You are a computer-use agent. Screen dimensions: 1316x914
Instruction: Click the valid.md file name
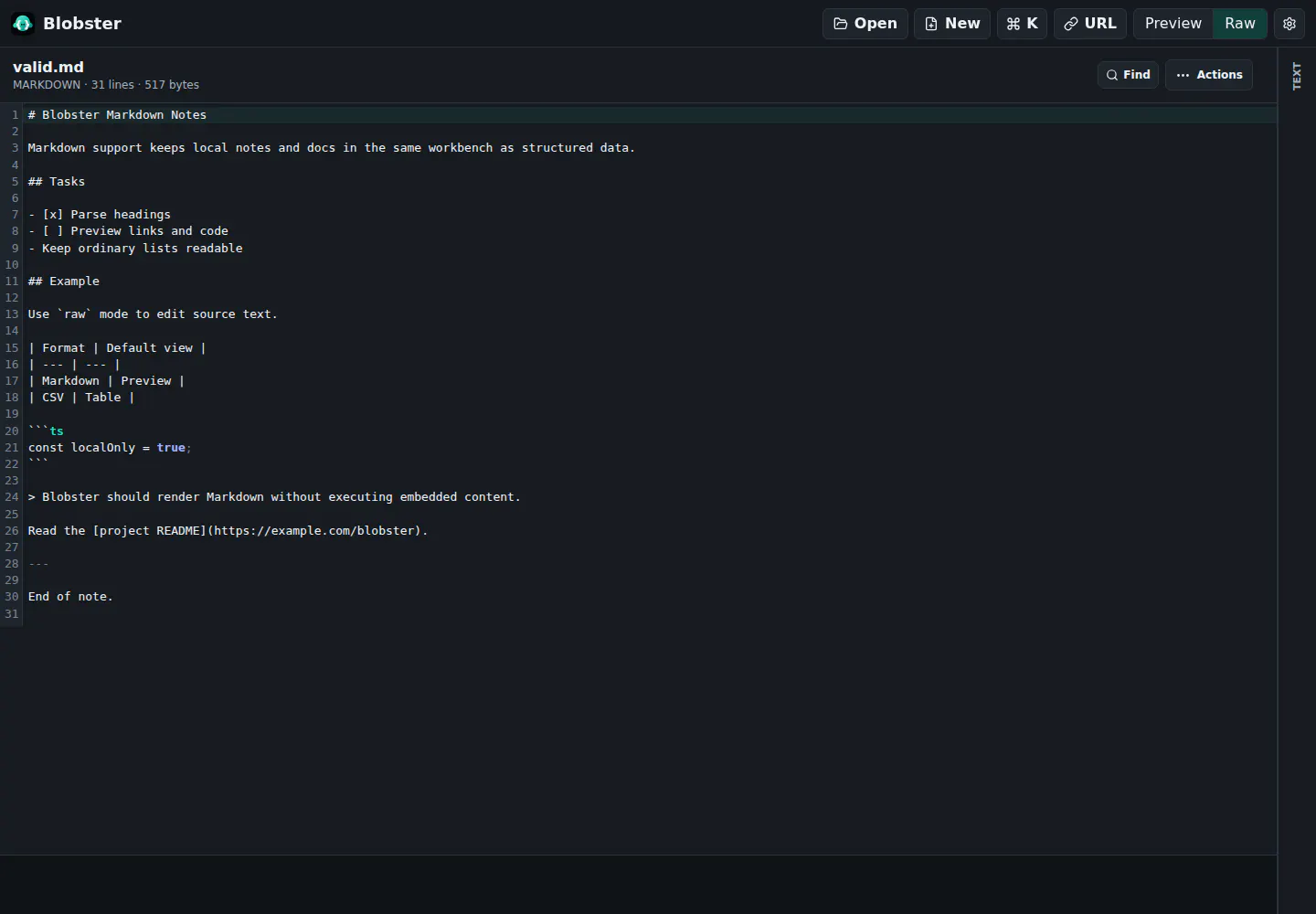click(x=48, y=67)
